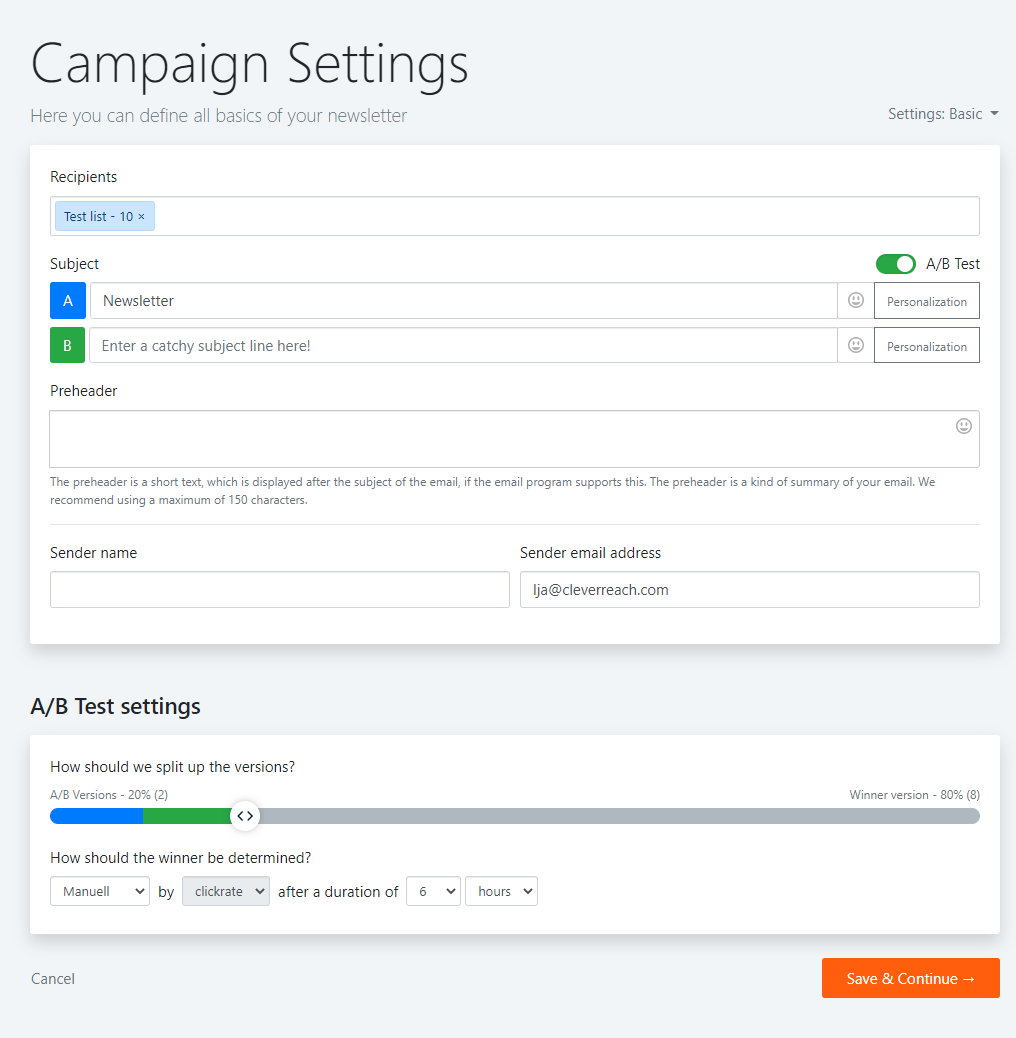Click the subject B input field

[463, 346]
